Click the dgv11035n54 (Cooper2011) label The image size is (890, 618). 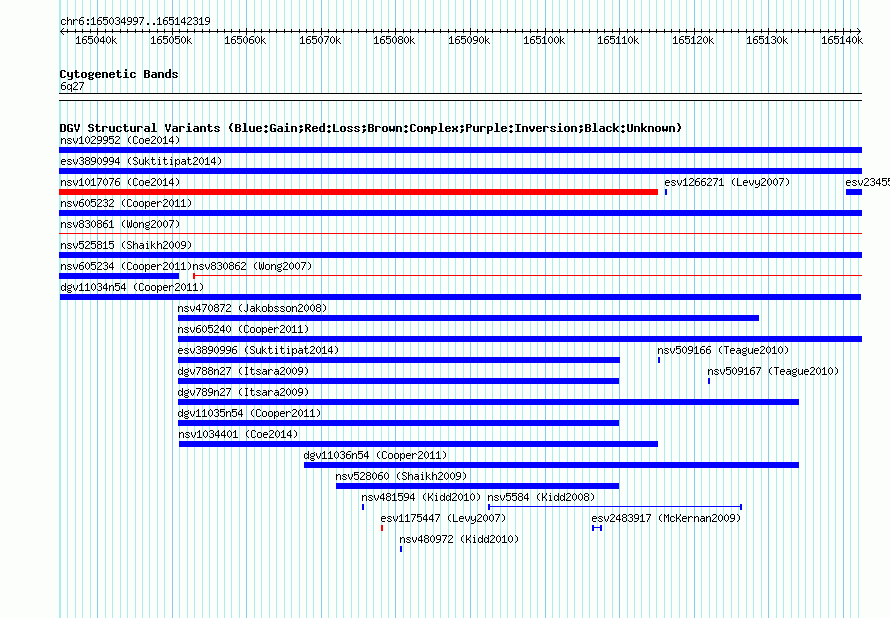point(249,413)
